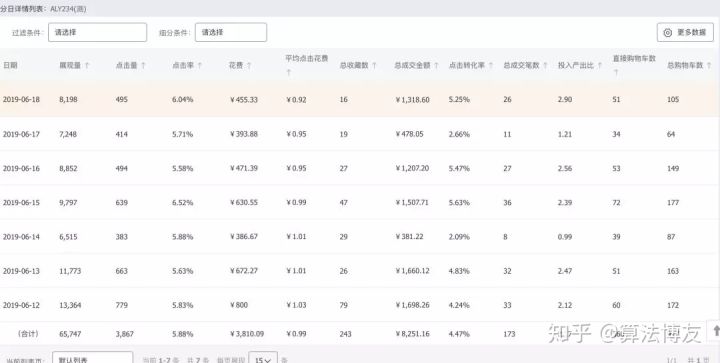Sort by 花费 arrow icon

[x=249, y=66]
